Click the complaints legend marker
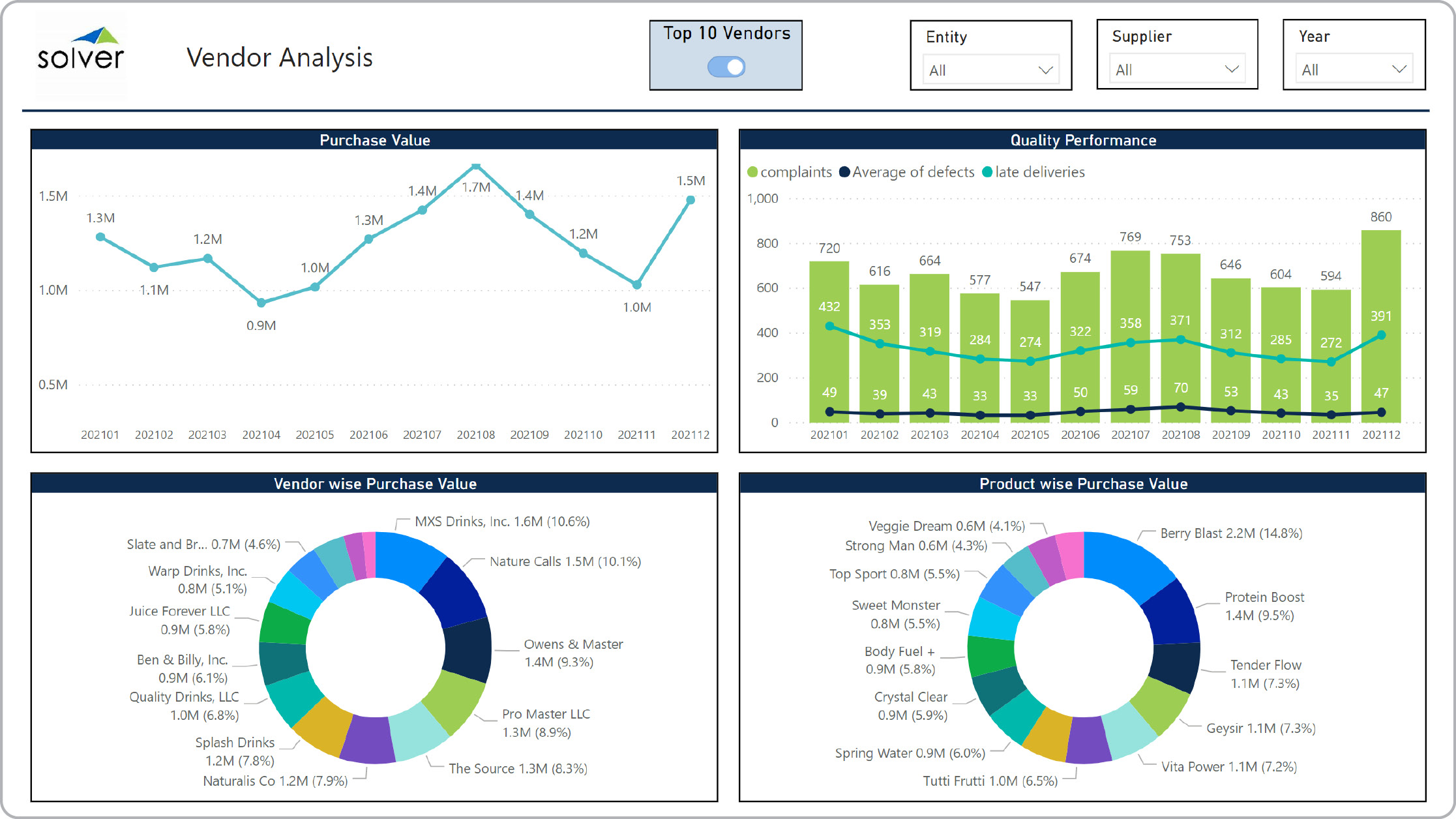 [x=752, y=172]
